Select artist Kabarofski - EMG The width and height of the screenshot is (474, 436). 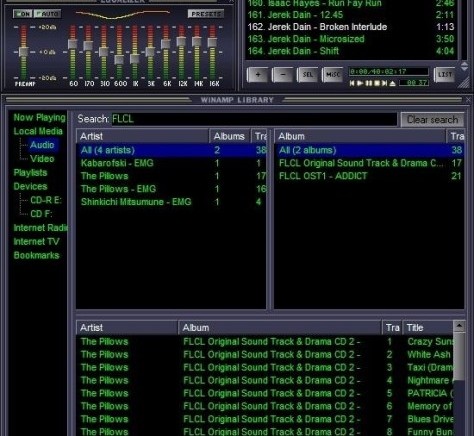click(171, 163)
